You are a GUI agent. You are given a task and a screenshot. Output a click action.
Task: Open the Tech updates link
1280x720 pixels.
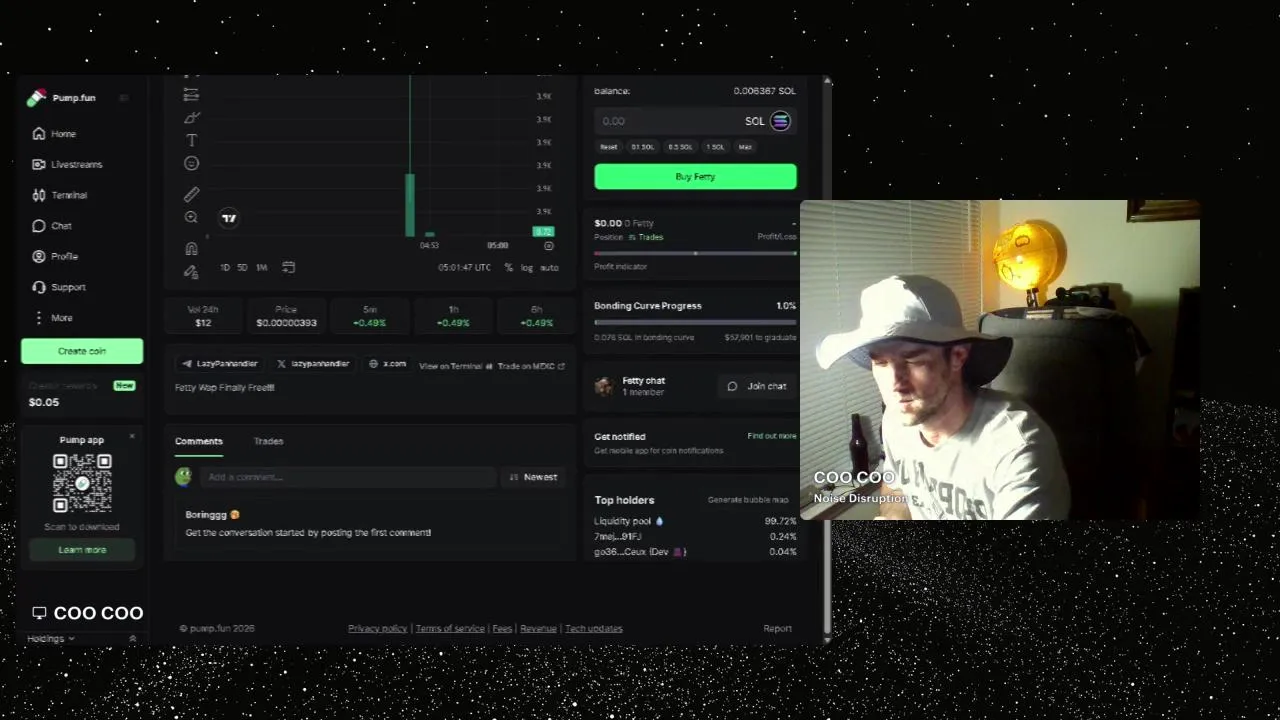[593, 629]
